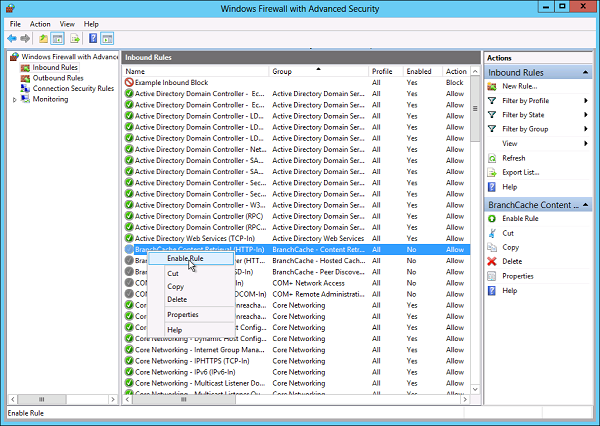Expand the Monitoring tree node

coord(14,100)
